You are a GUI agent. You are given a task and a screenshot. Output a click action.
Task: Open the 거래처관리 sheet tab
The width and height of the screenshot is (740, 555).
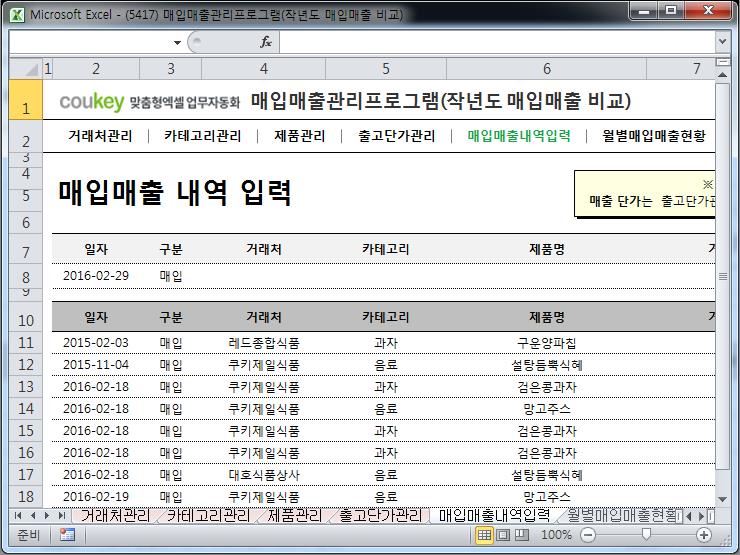tap(116, 515)
